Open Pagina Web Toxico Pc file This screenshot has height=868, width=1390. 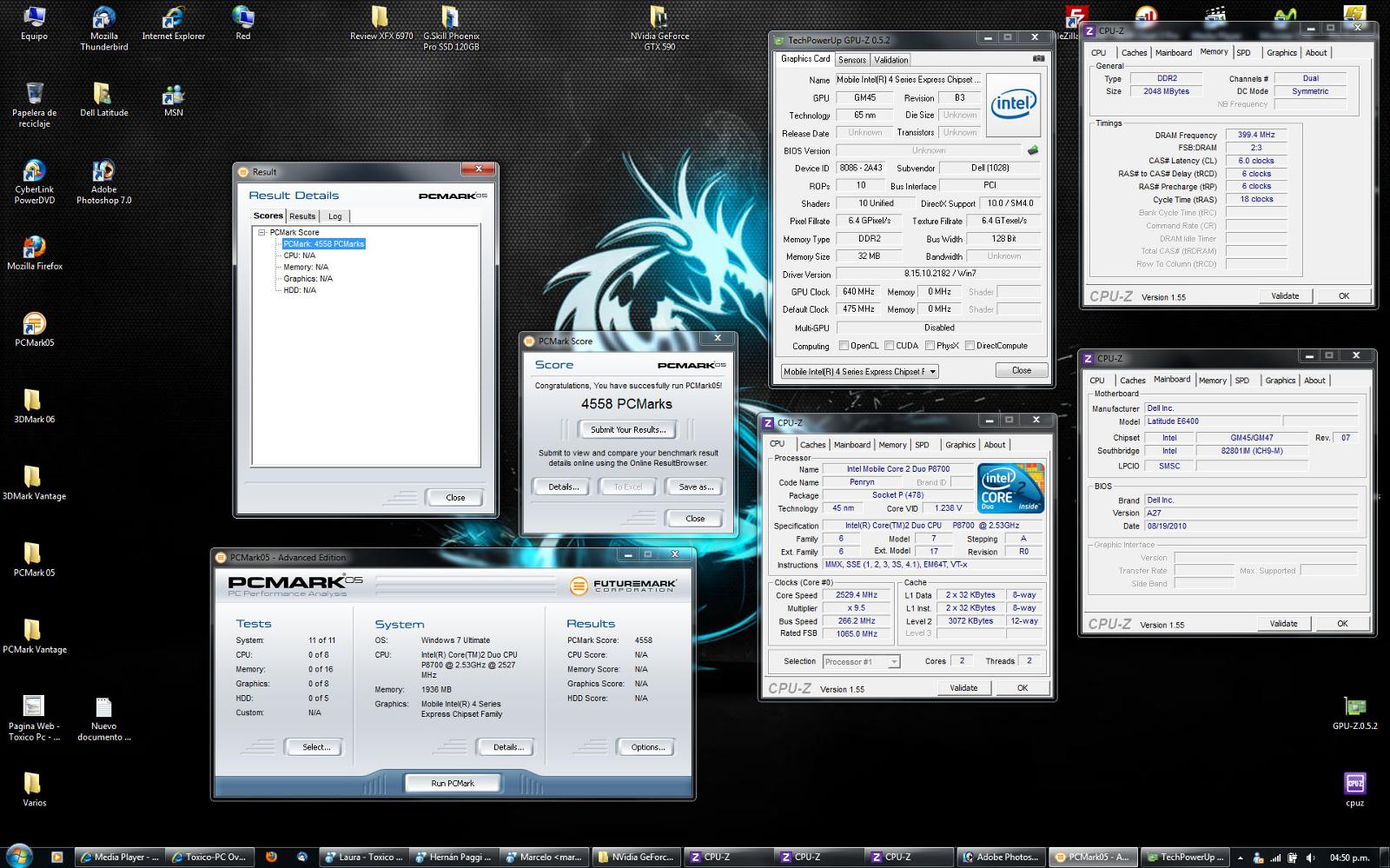coord(35,717)
